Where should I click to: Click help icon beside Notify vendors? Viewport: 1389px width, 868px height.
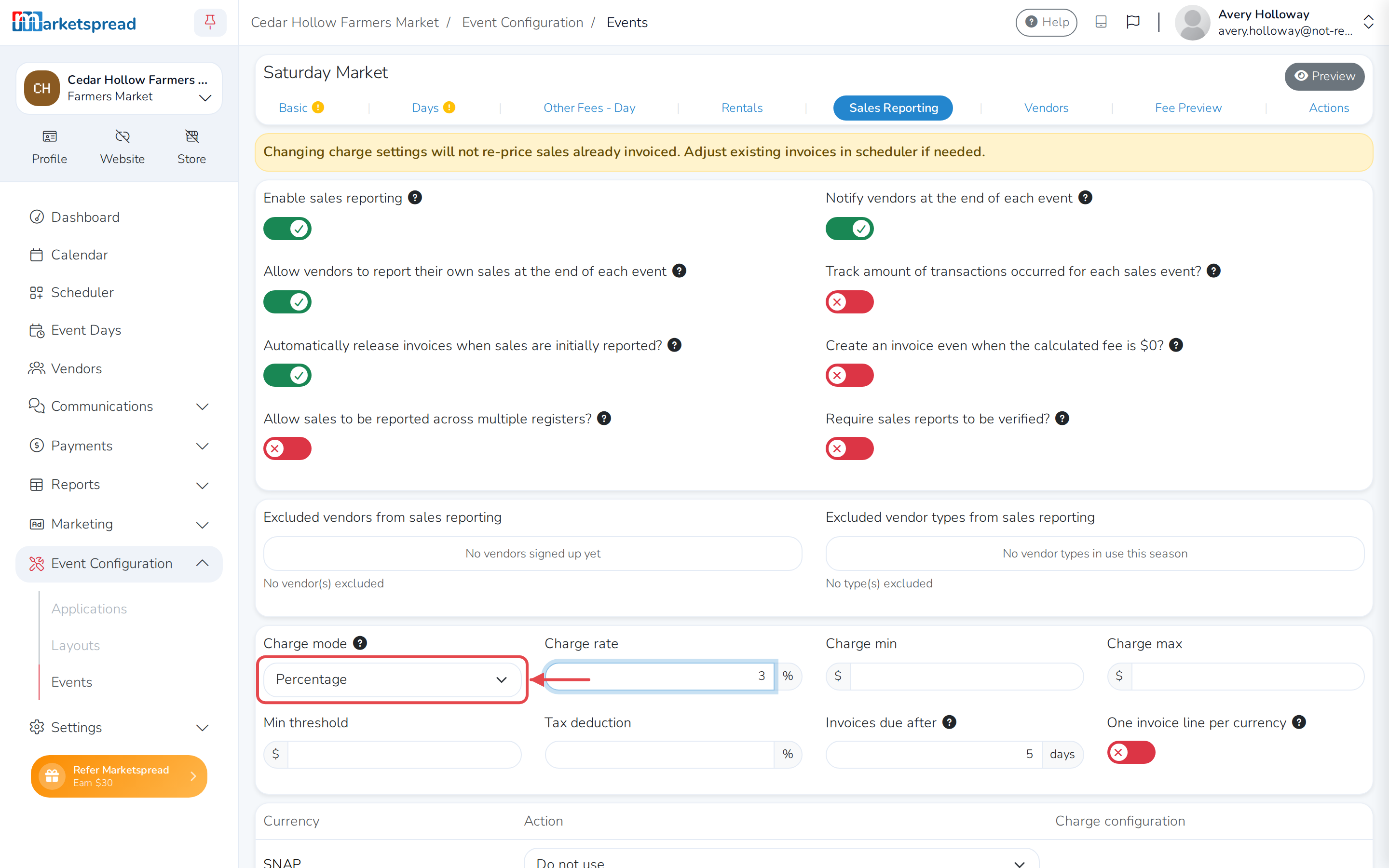(1085, 198)
